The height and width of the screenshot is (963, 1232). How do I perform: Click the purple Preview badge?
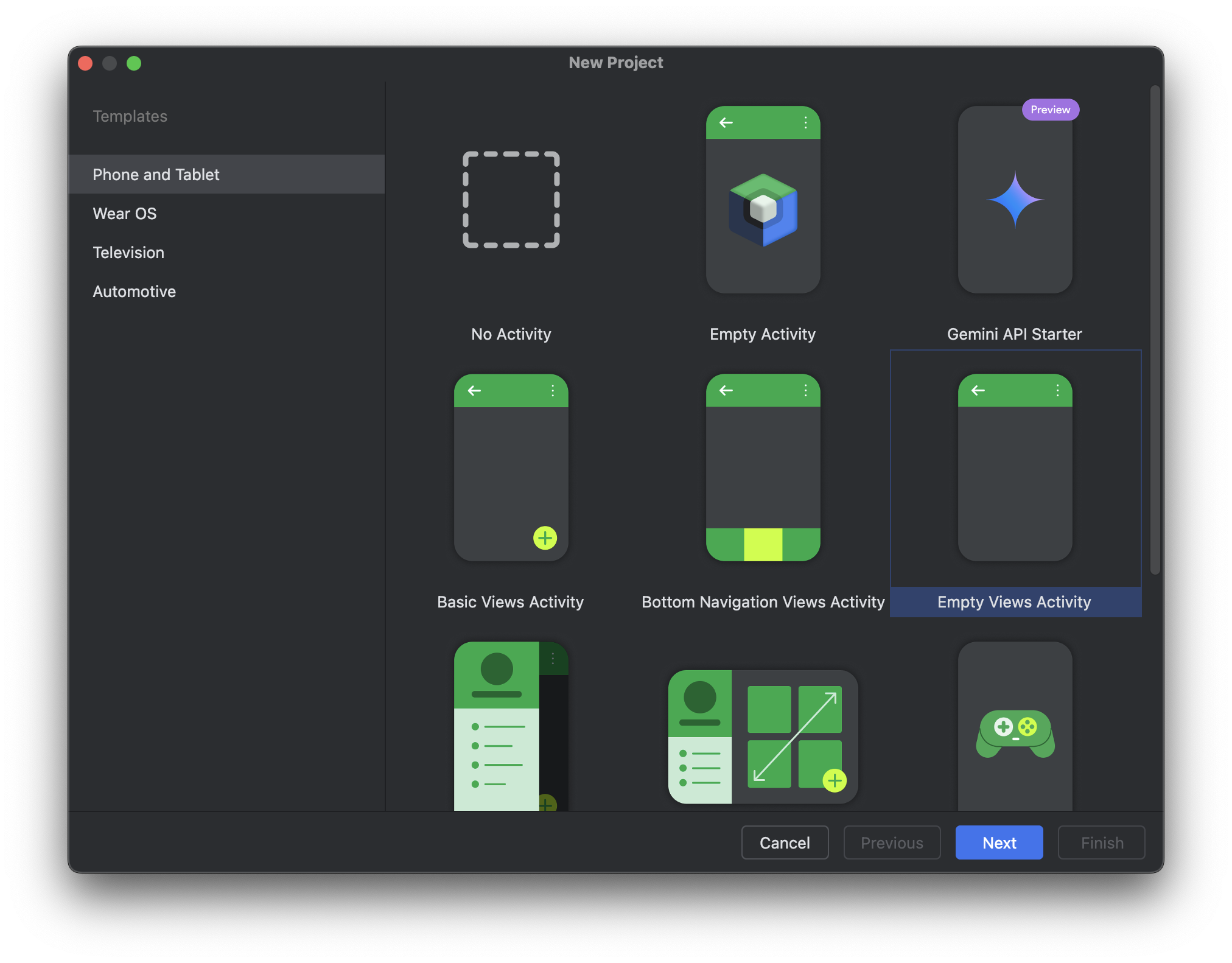coord(1050,110)
